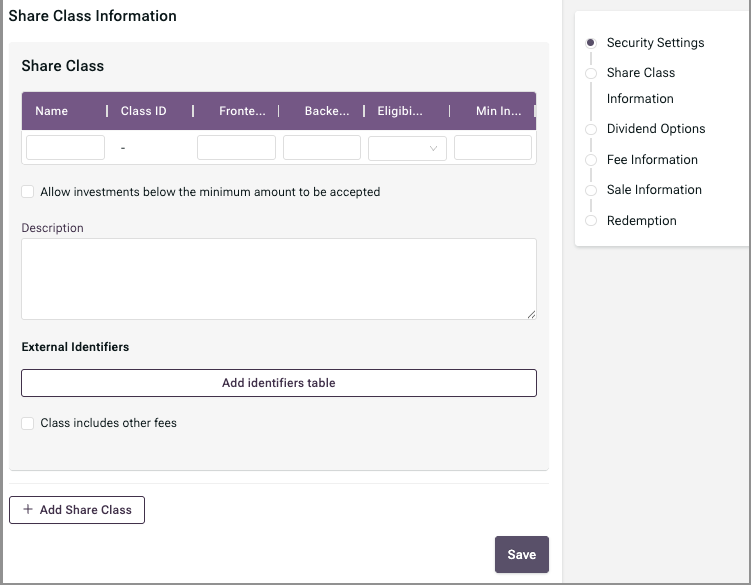Screen dimensions: 751x585
Task: Select the Dividend Options step circle
Action: 591,129
